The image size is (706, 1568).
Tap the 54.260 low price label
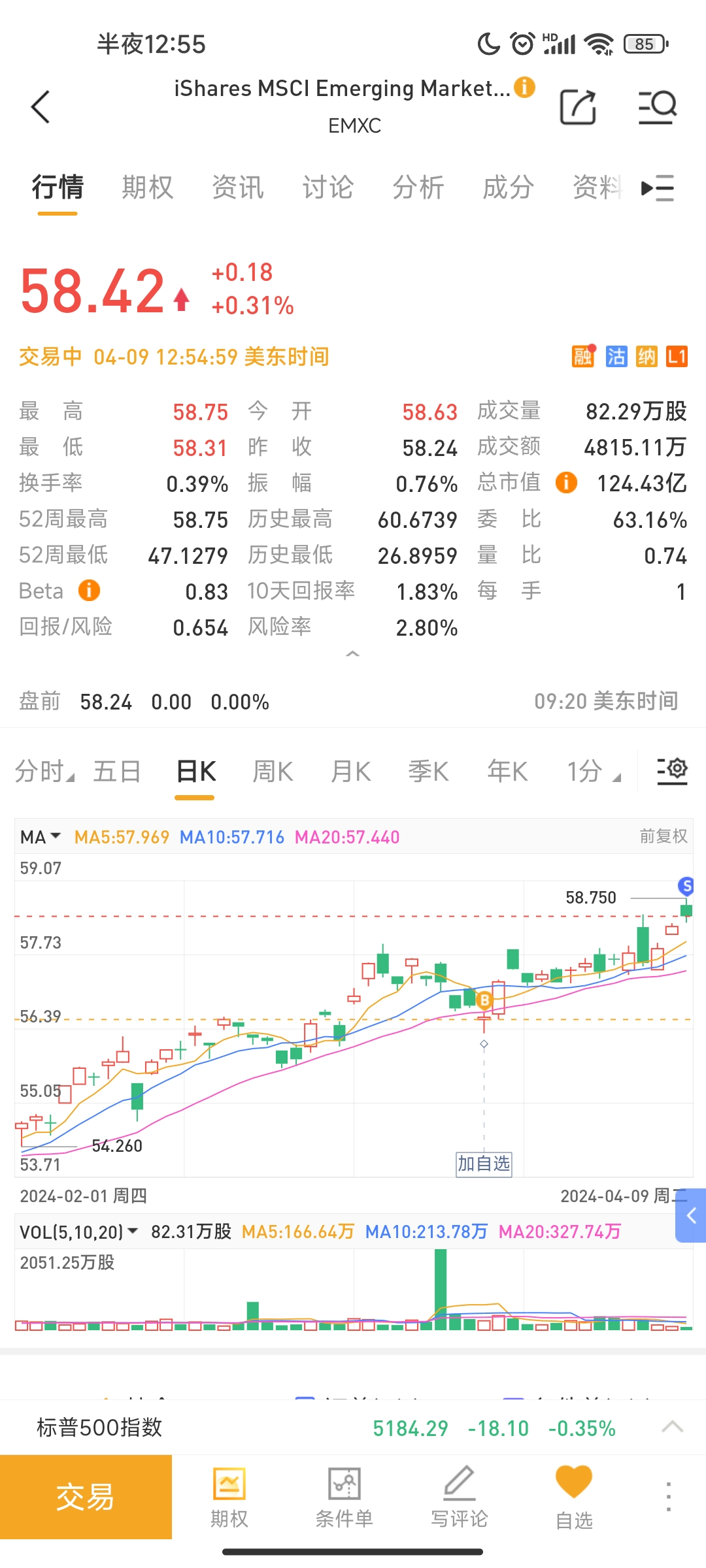pos(117,1145)
